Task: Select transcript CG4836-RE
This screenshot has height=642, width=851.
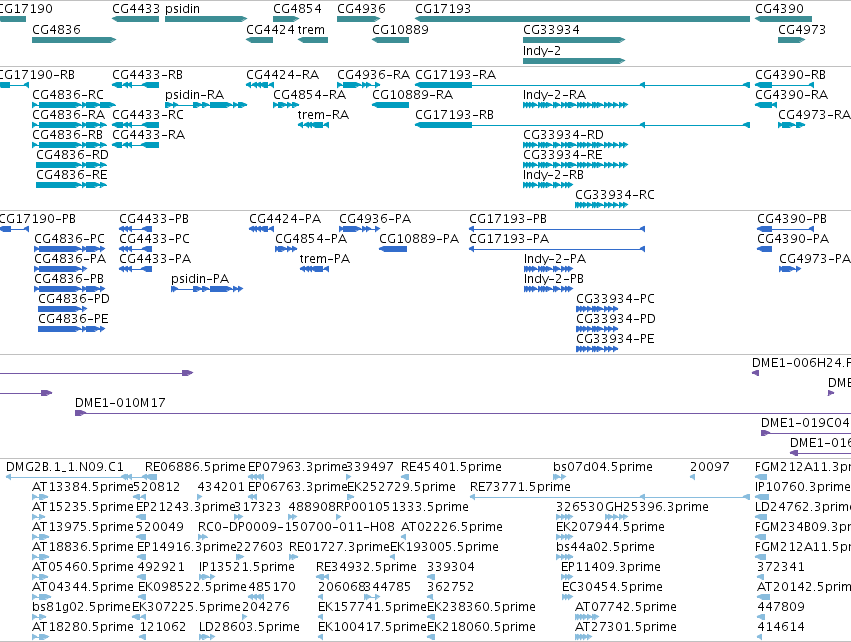Action: [x=72, y=175]
